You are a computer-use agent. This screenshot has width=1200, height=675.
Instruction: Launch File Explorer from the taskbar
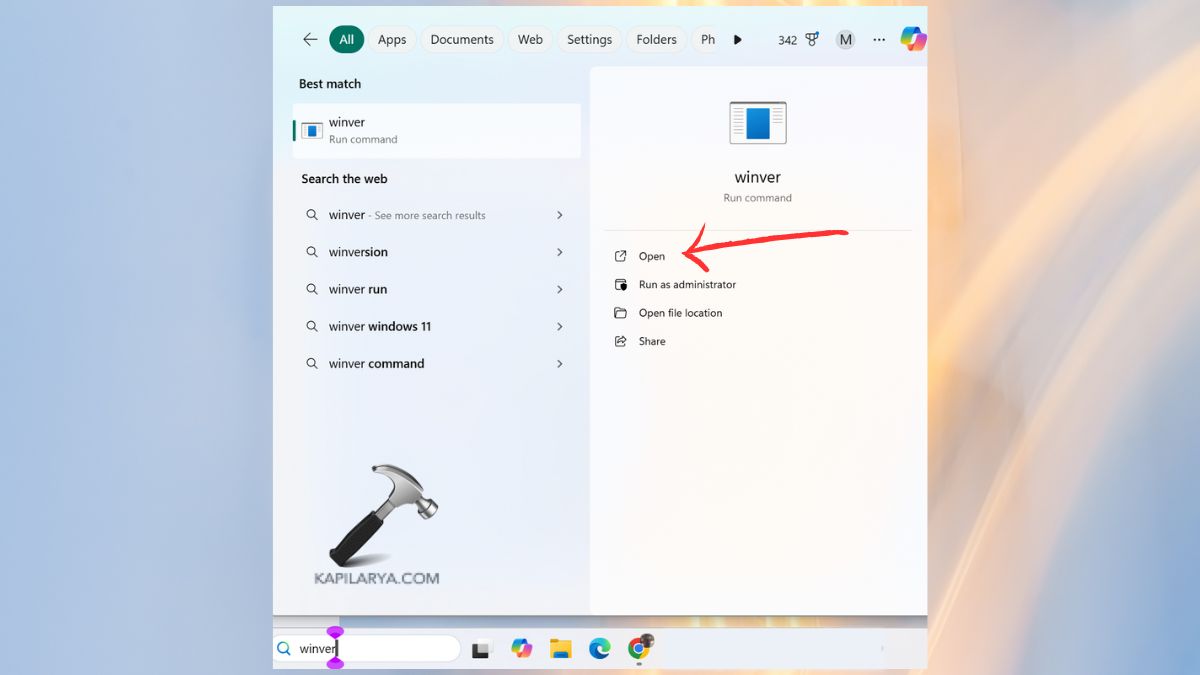pos(560,649)
